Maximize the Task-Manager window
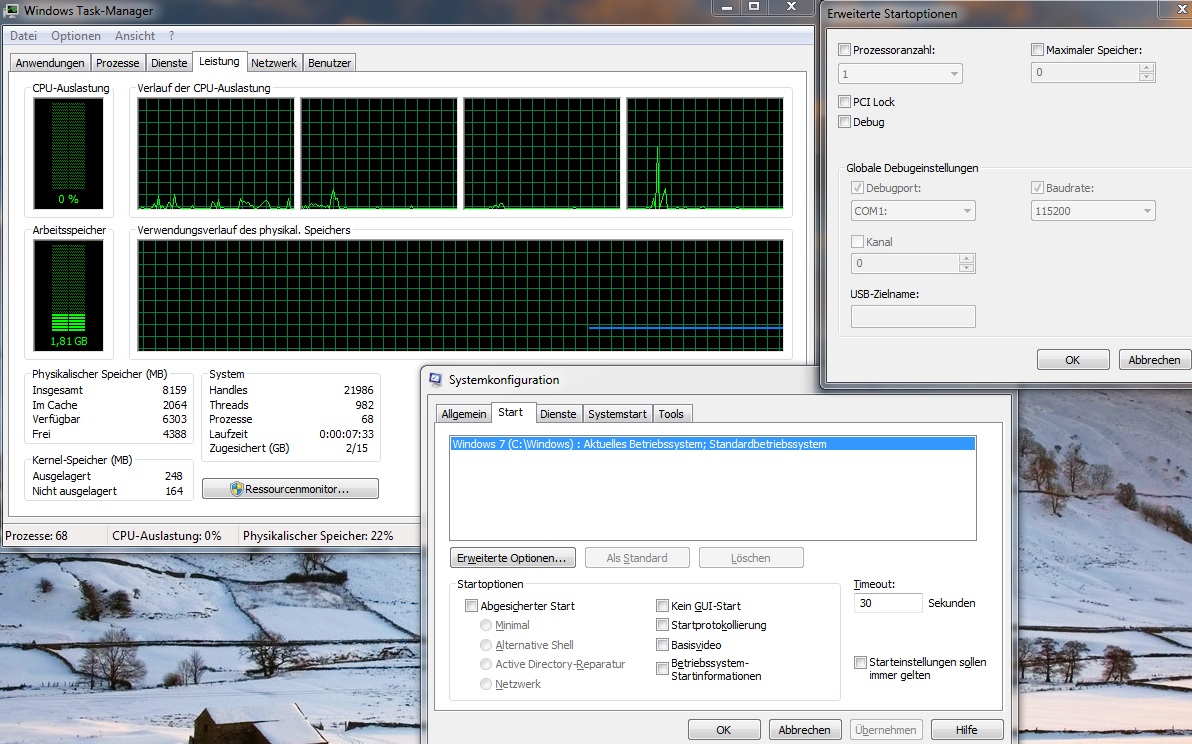The width and height of the screenshot is (1192, 744). click(x=754, y=7)
